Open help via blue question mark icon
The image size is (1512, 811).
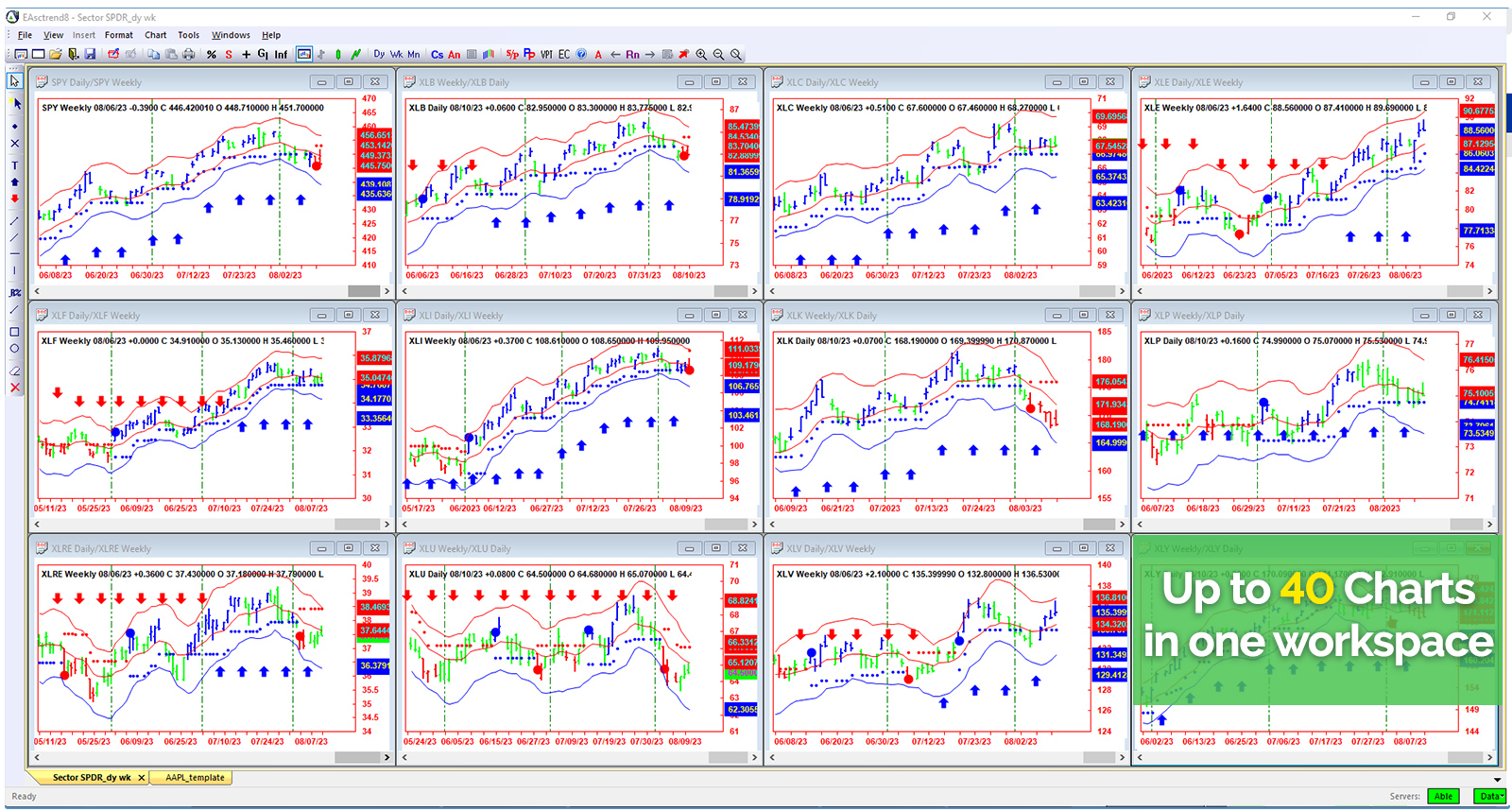[581, 54]
